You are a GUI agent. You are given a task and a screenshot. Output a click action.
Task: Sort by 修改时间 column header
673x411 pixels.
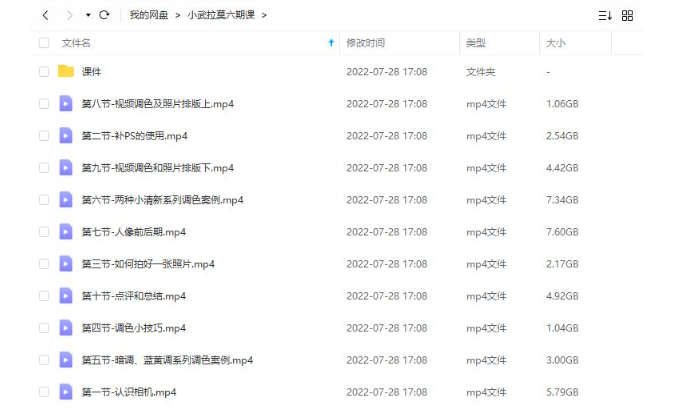(x=366, y=43)
